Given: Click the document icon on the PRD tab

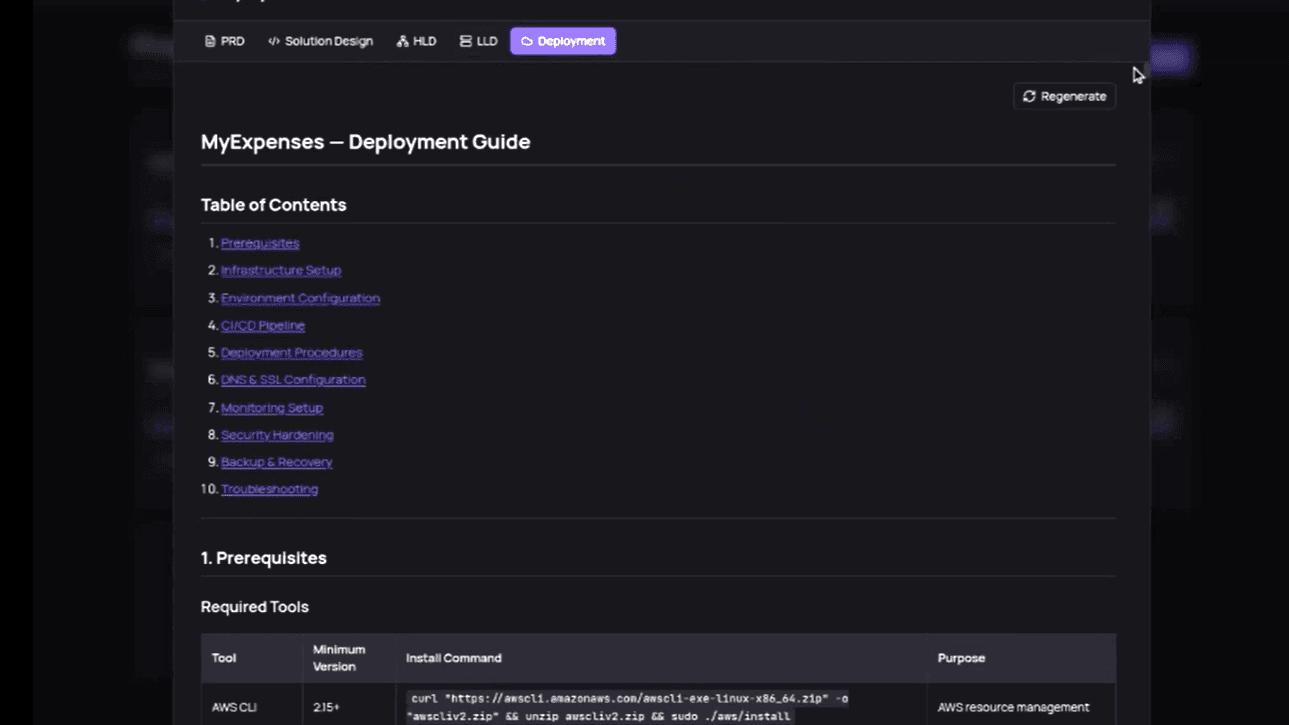Looking at the screenshot, I should (210, 41).
